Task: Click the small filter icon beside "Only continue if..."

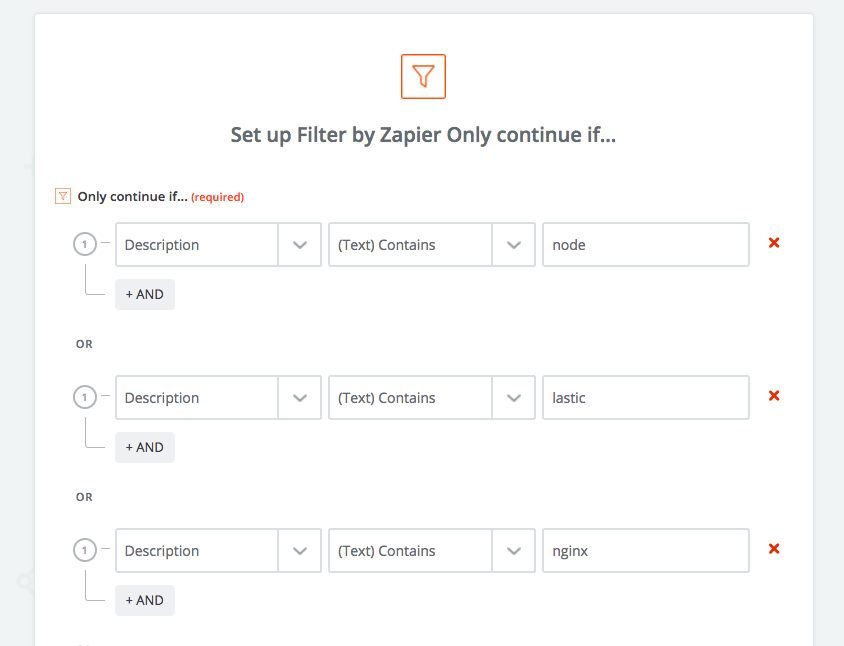Action: (x=62, y=196)
